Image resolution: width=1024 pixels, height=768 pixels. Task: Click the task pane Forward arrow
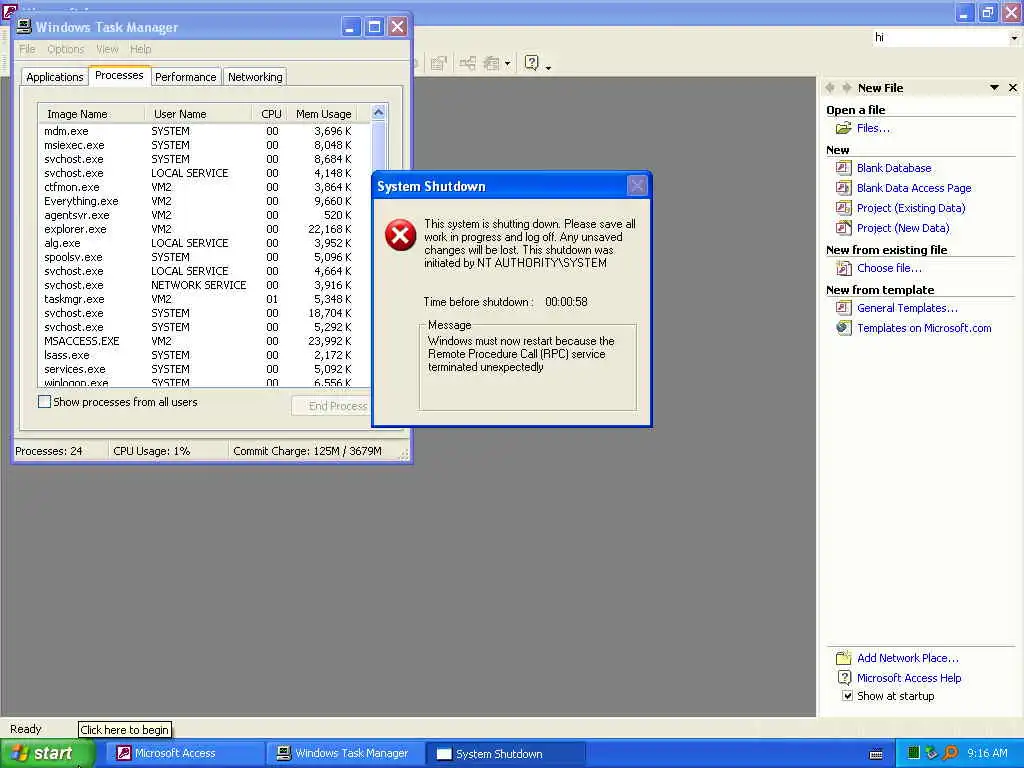(x=846, y=88)
